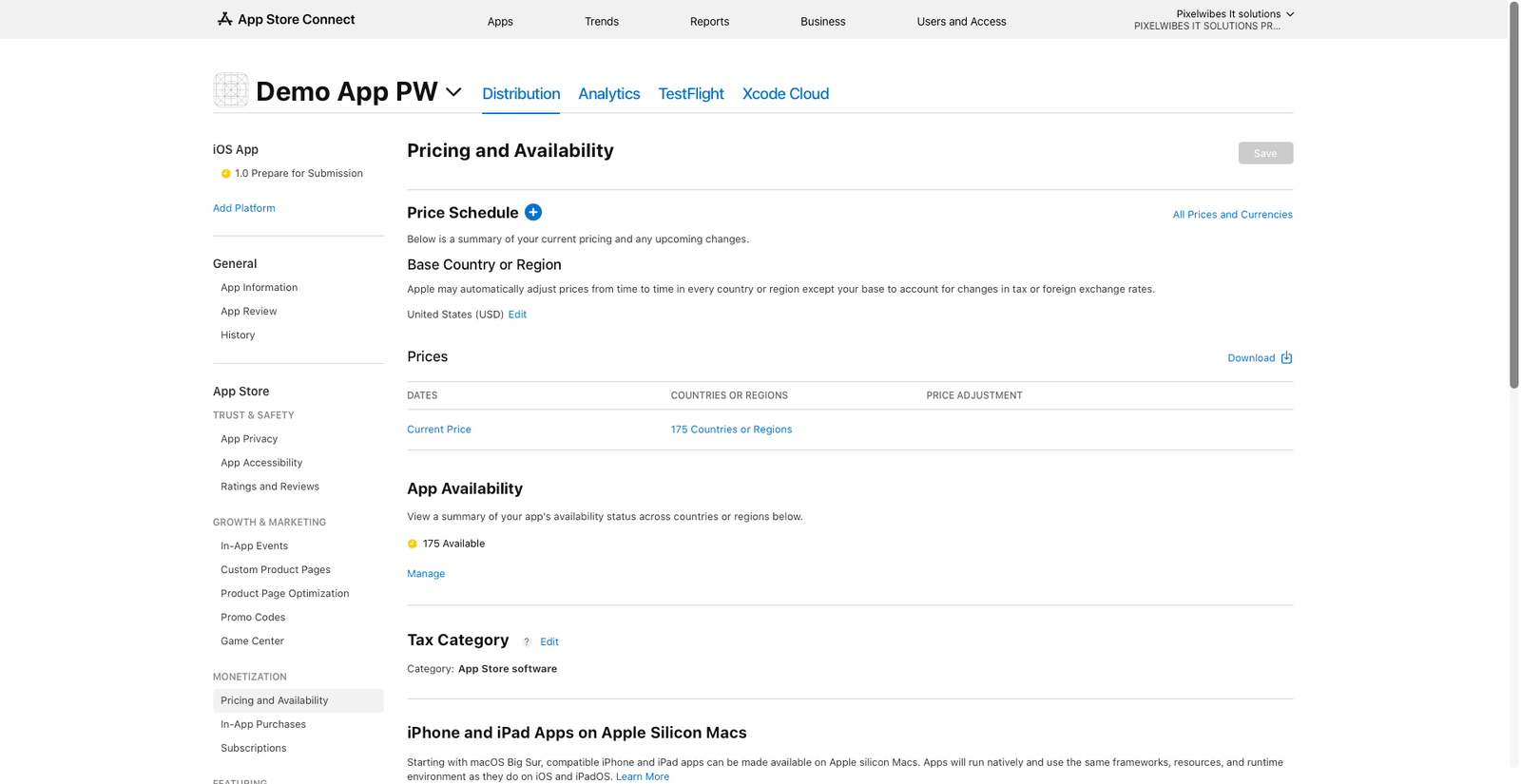Select Pricing and Availability in sidebar

tap(298, 700)
